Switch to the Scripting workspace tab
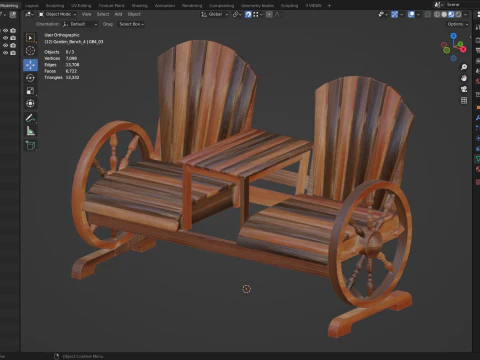This screenshot has width=480, height=360. (x=289, y=6)
